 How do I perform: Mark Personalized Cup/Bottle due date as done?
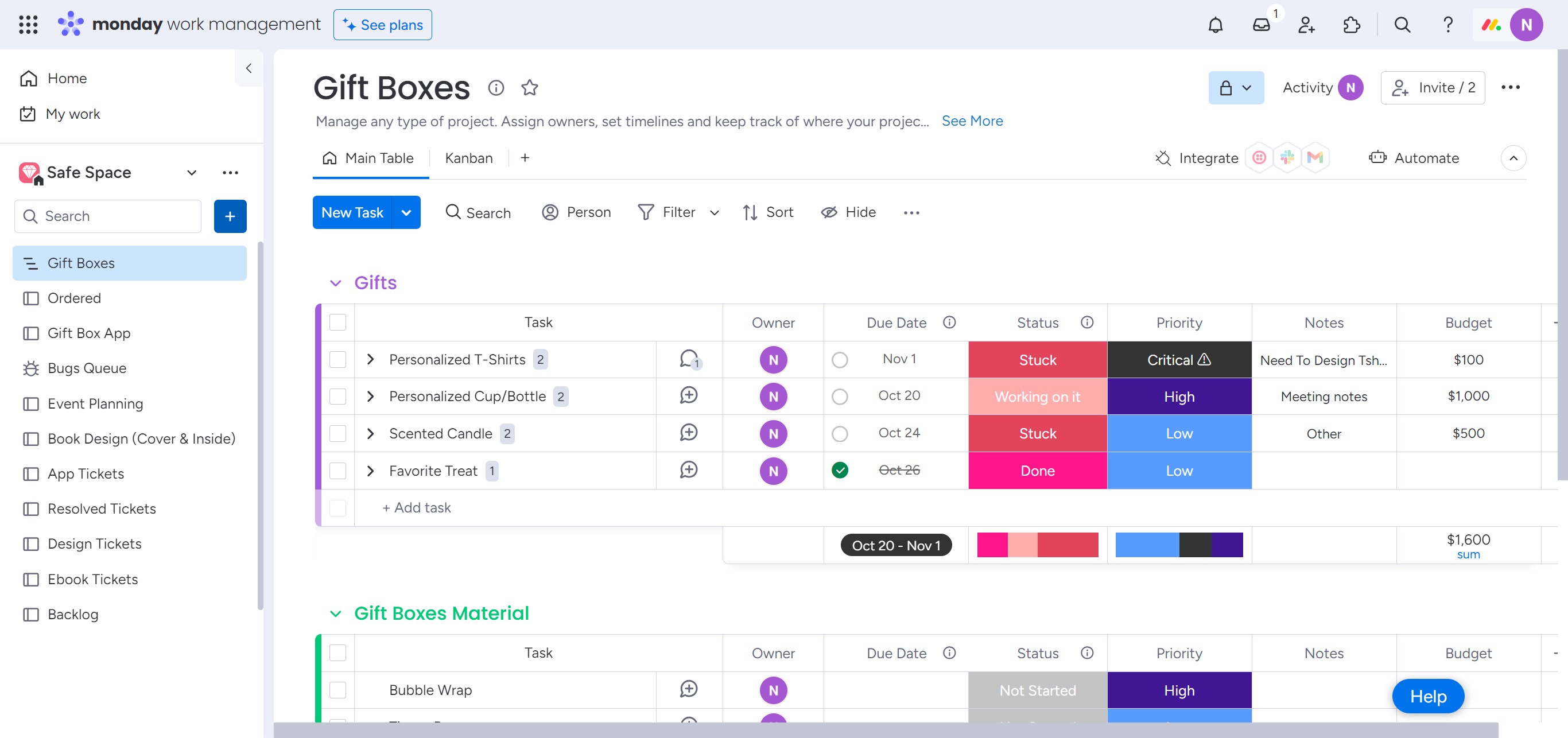pyautogui.click(x=840, y=397)
